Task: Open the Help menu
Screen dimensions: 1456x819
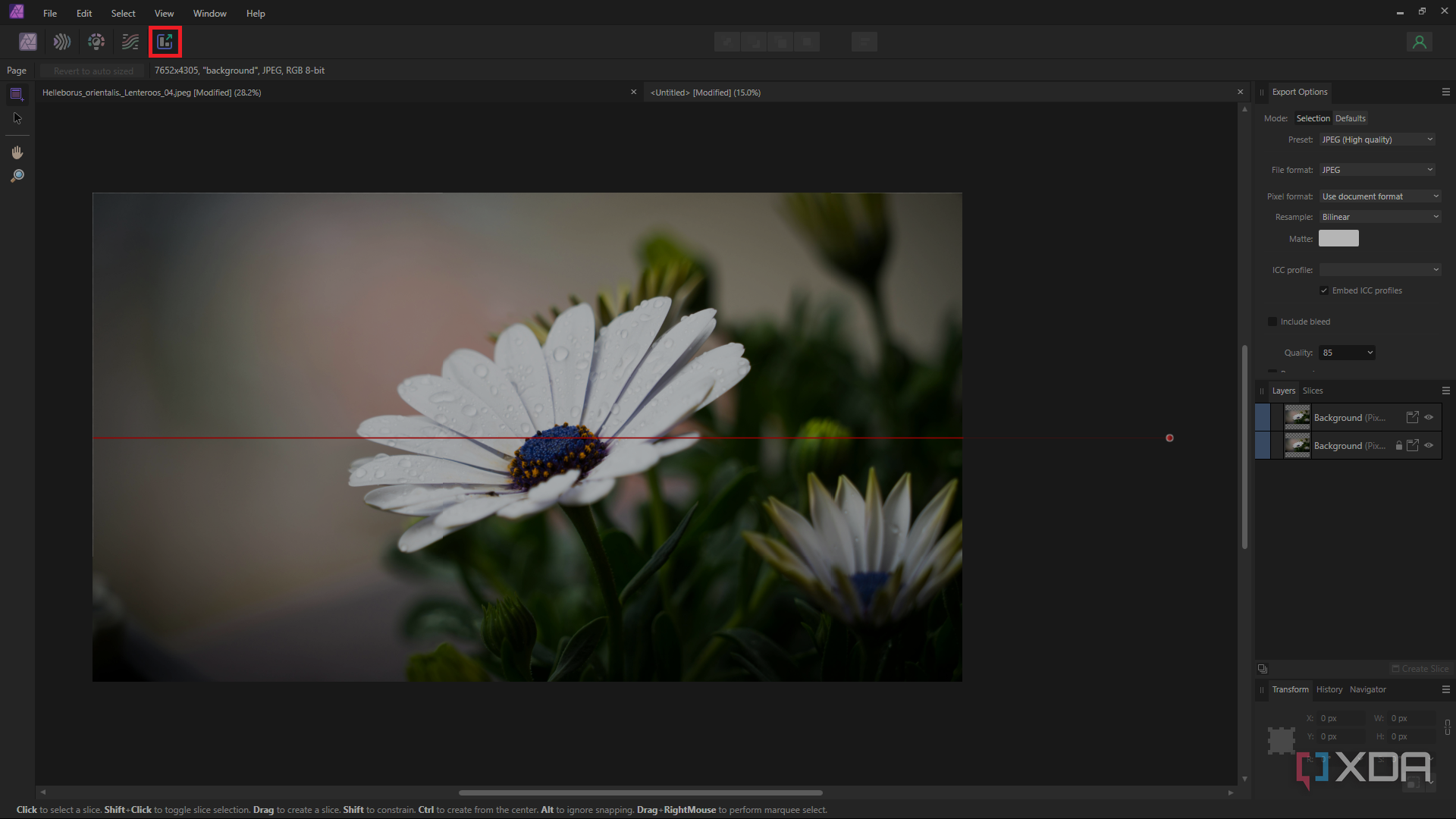Action: click(256, 13)
